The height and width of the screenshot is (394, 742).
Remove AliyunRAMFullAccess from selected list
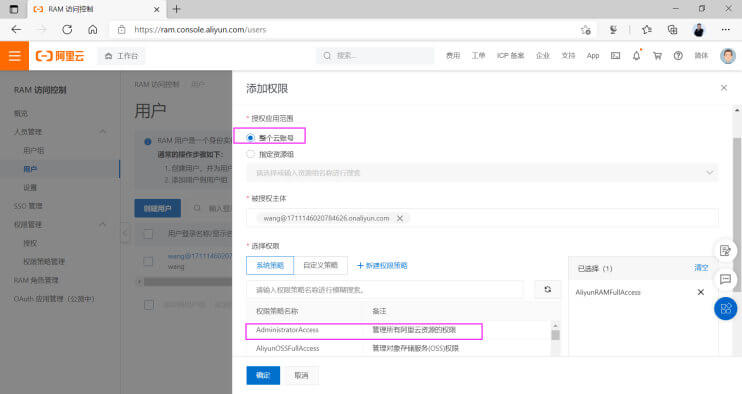tap(701, 292)
